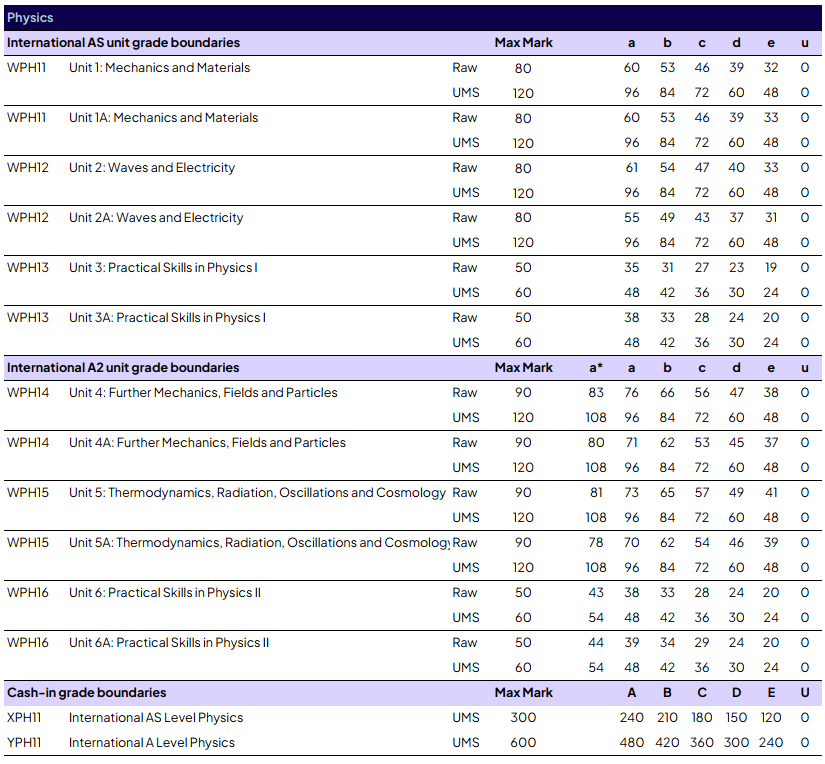This screenshot has width=825, height=764.
Task: Select the YPH11 code
Action: point(24,742)
